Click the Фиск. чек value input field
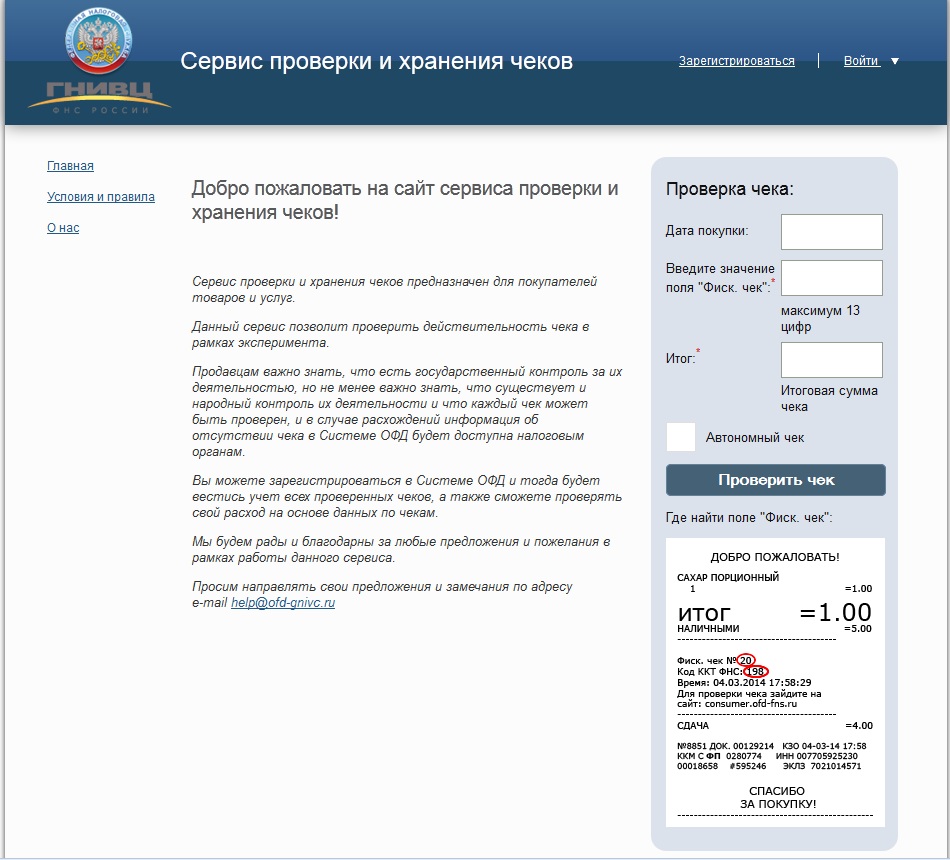The height and width of the screenshot is (860, 950). coord(831,278)
